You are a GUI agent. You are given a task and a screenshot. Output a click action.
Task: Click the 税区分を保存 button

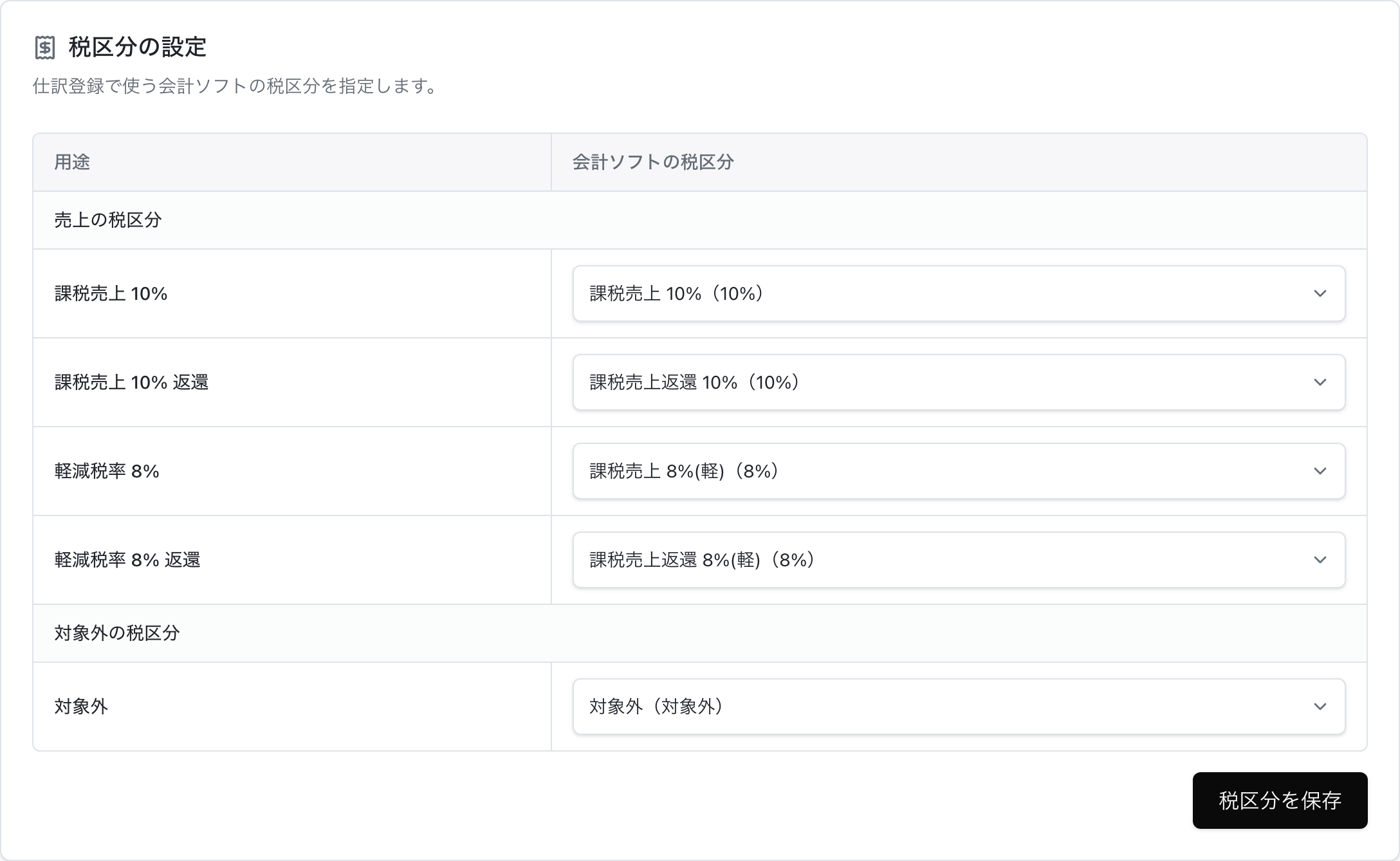(x=1280, y=801)
